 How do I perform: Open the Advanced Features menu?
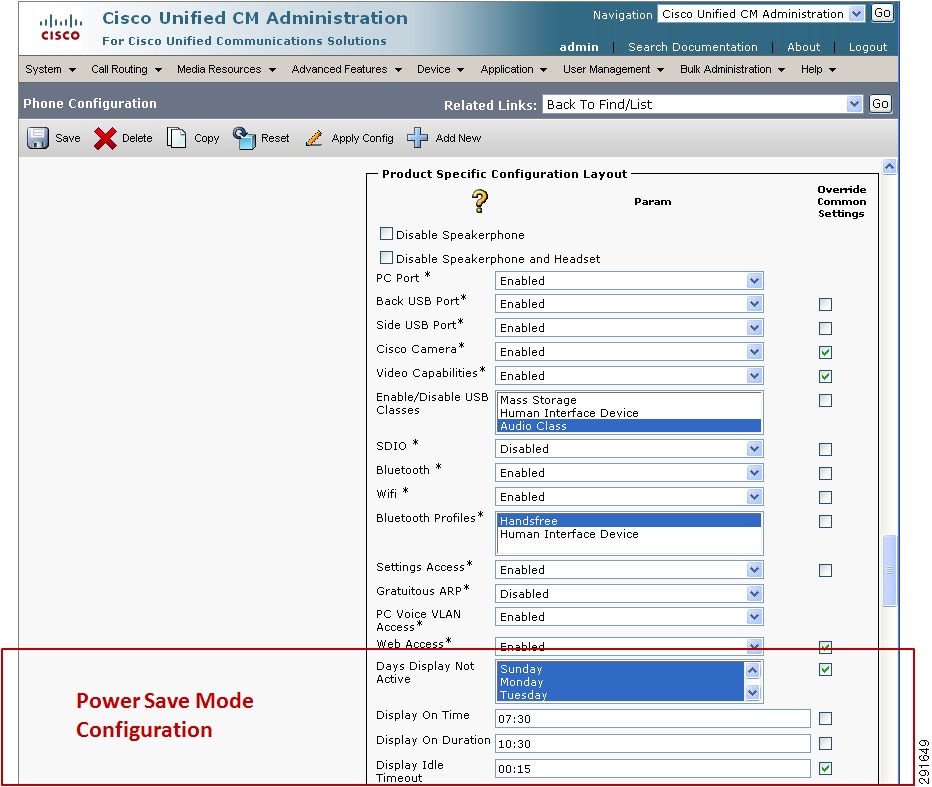pyautogui.click(x=347, y=70)
